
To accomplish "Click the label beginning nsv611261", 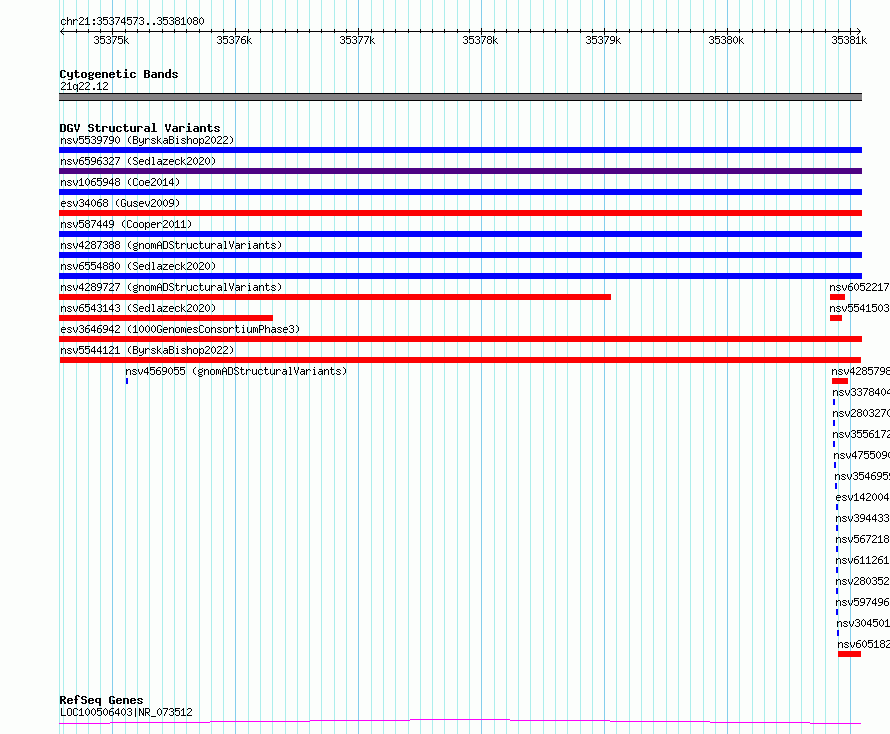I will click(863, 560).
